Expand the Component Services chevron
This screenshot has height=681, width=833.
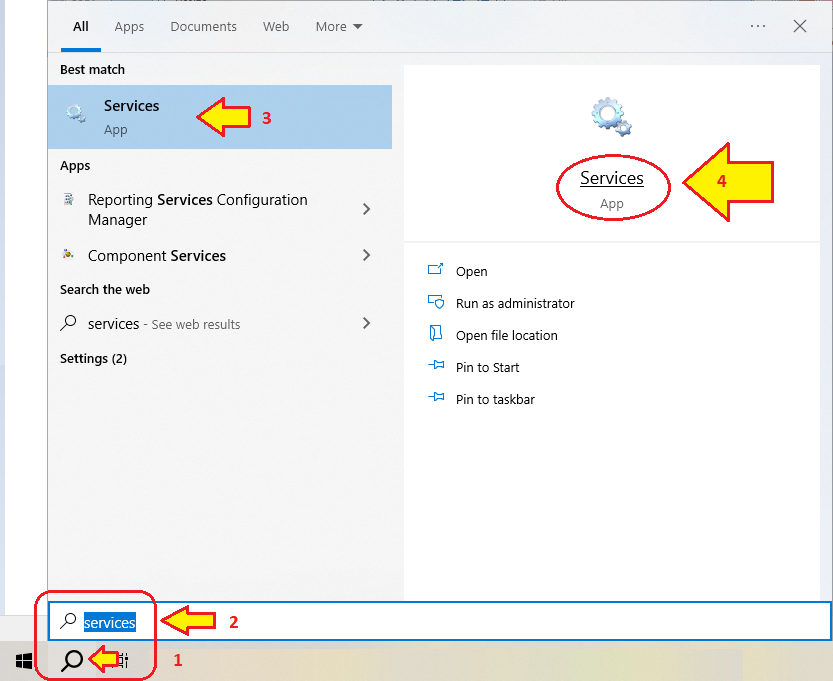(366, 256)
